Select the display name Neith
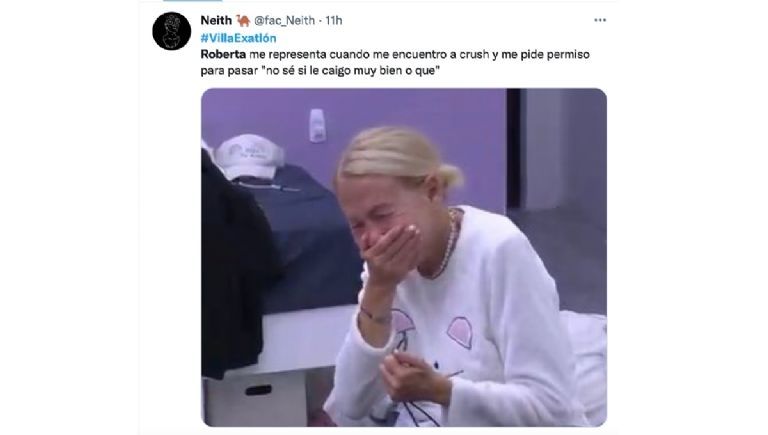 coord(216,20)
